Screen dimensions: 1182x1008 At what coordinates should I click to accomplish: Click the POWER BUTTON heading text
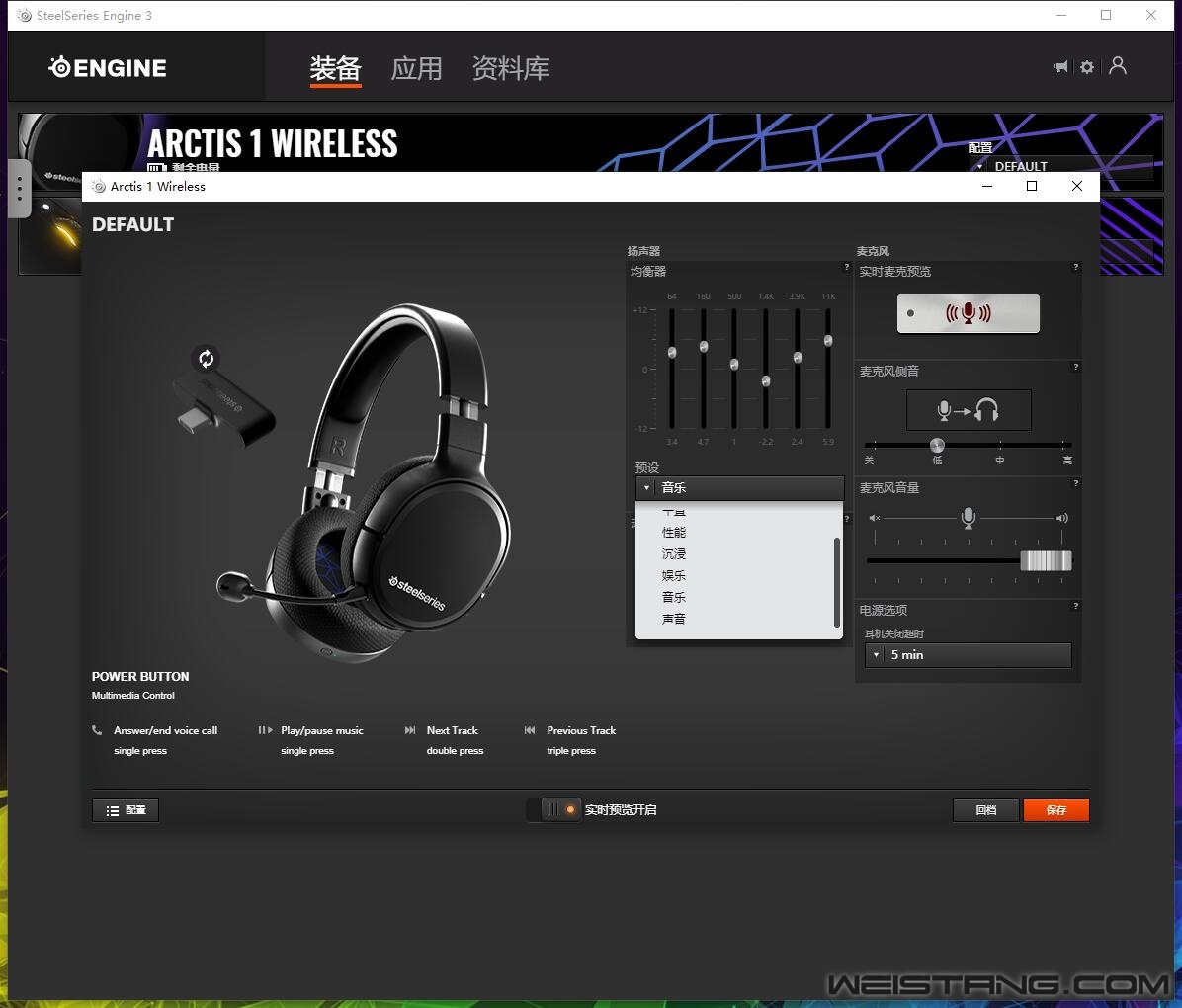[140, 676]
